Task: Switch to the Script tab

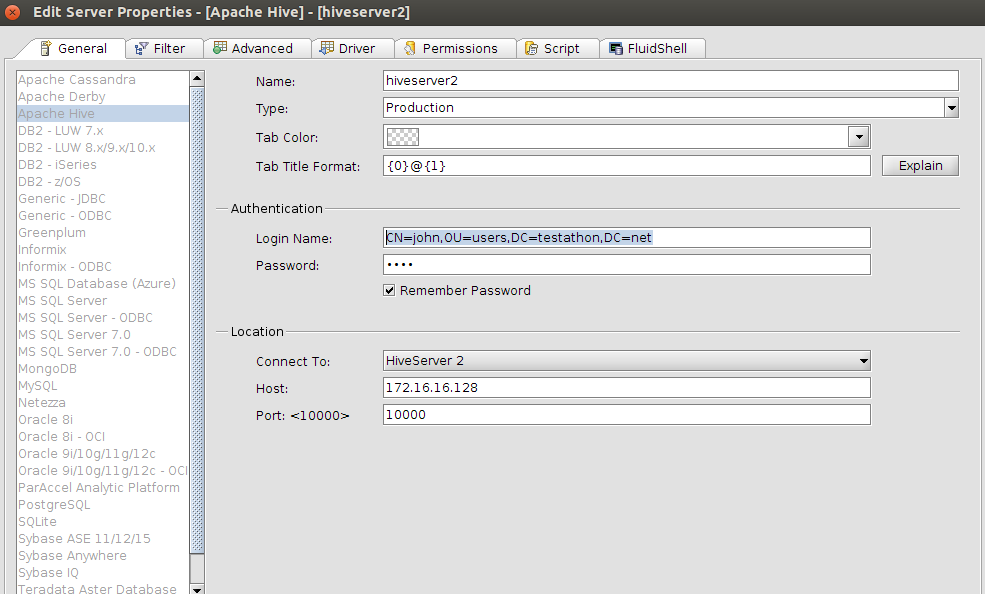Action: pos(557,48)
